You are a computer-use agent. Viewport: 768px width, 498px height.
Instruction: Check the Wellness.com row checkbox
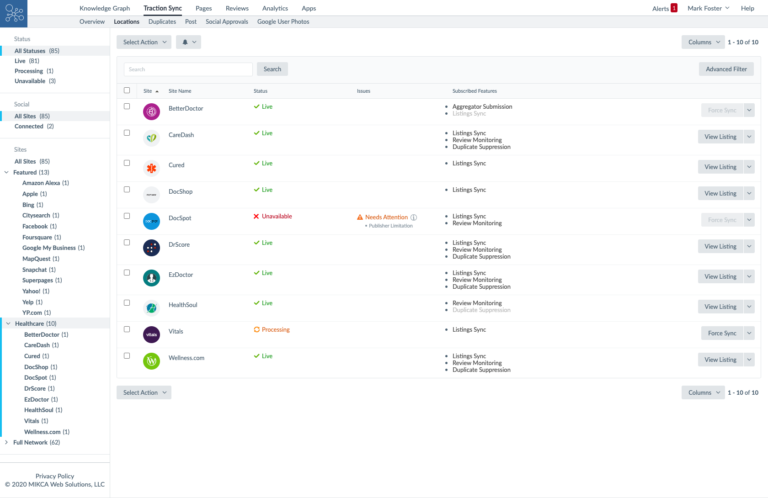pyautogui.click(x=127, y=356)
